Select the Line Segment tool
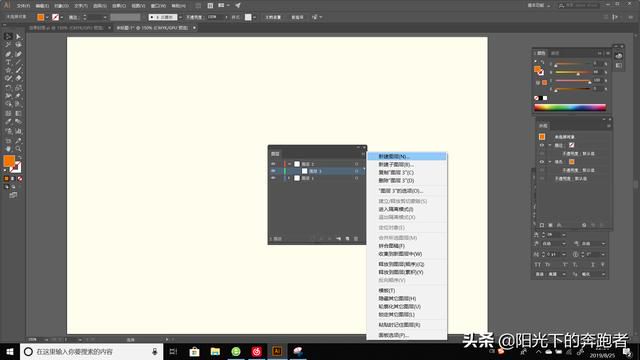Screen dimensions: 640x360 pos(18,62)
